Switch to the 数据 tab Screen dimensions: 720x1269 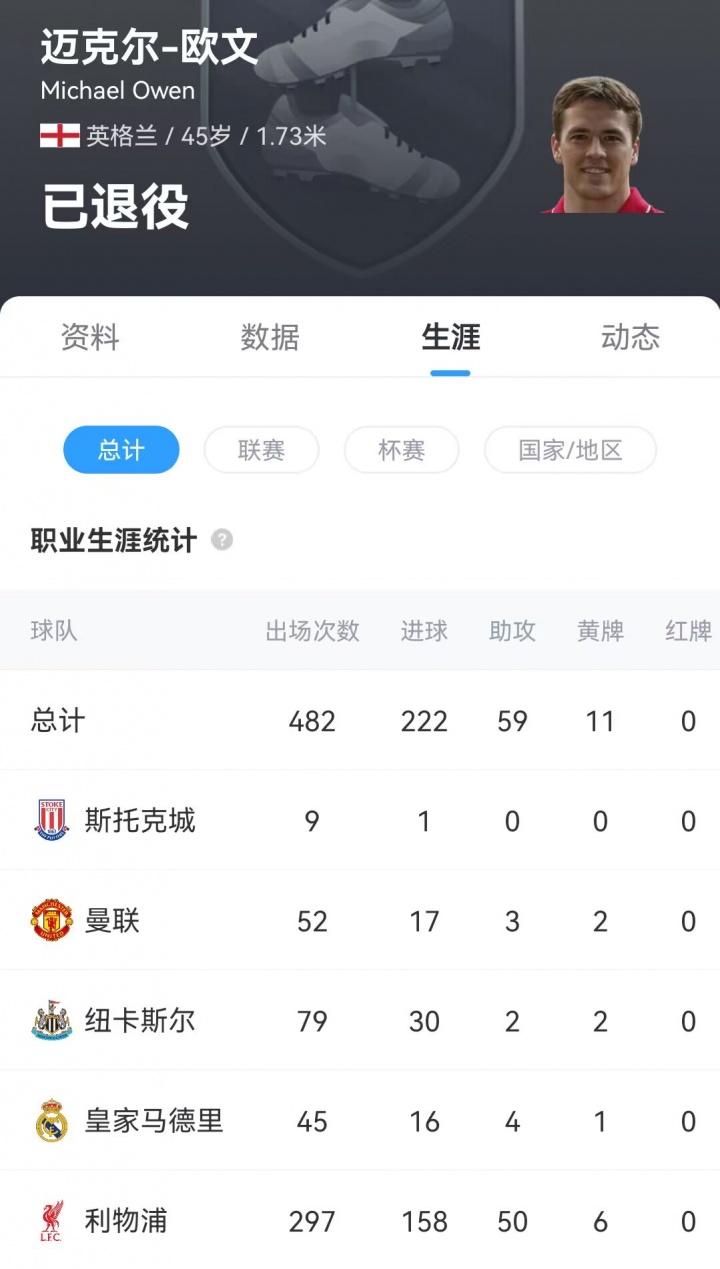coord(270,338)
